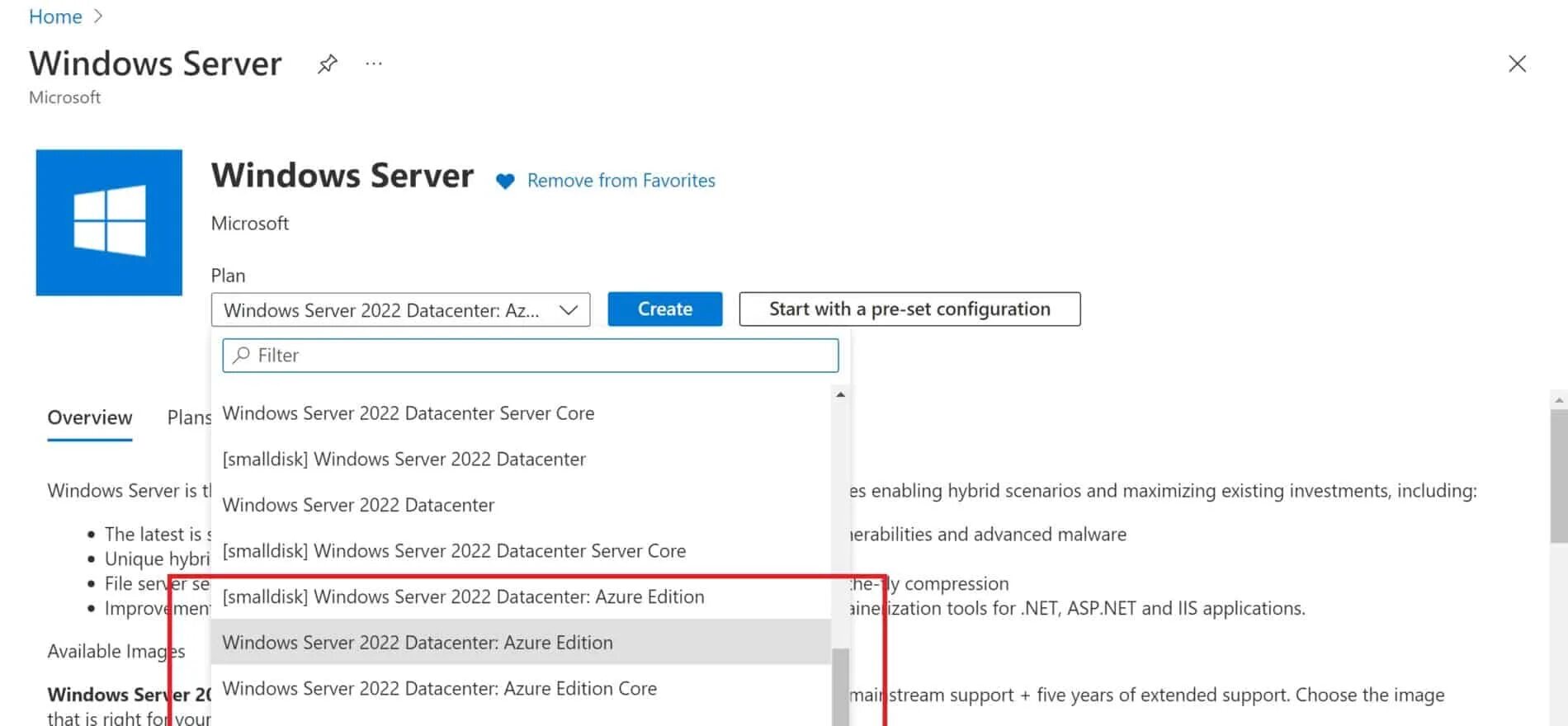The image size is (1568, 726).
Task: Click the magnifier icon in Filter box
Action: point(241,356)
